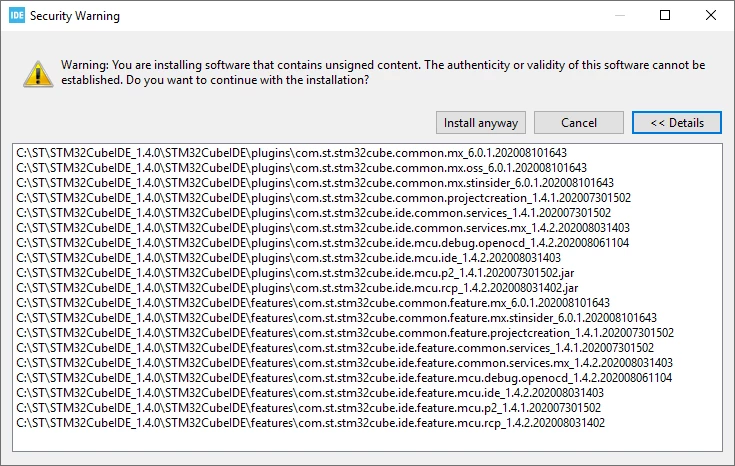
Task: Select the features ide.feature.mcu.debug.openocd line
Action: (344, 378)
